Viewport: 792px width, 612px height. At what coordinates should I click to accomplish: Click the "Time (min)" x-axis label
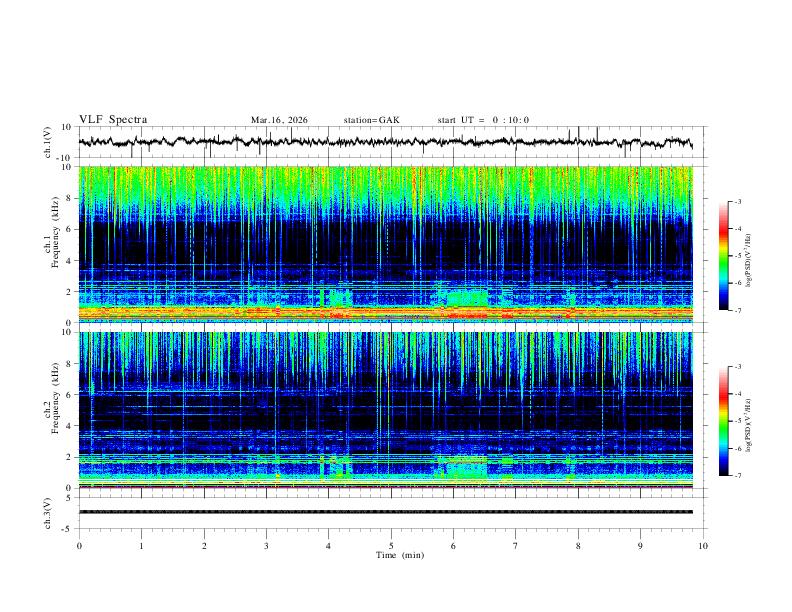point(400,555)
